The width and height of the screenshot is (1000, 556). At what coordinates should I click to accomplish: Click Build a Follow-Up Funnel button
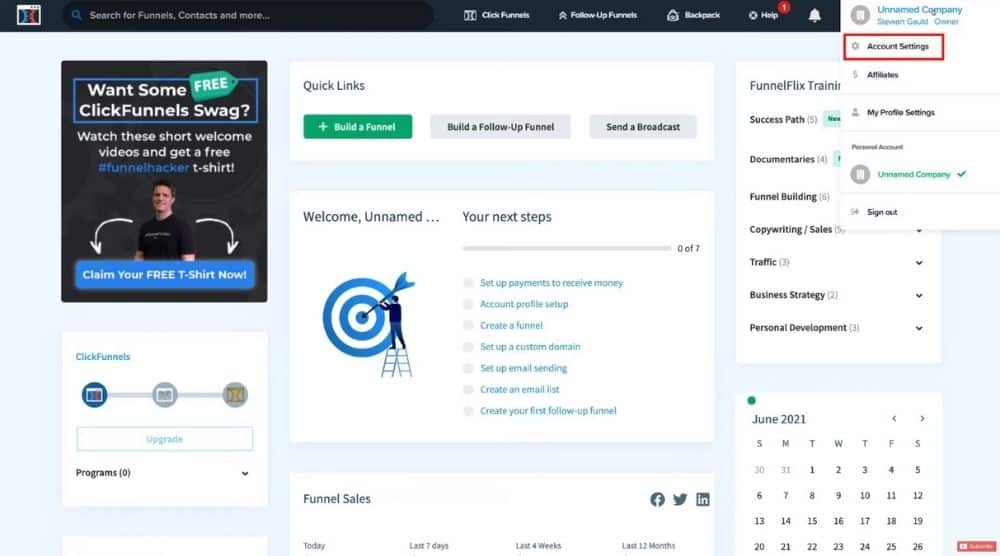pyautogui.click(x=501, y=127)
